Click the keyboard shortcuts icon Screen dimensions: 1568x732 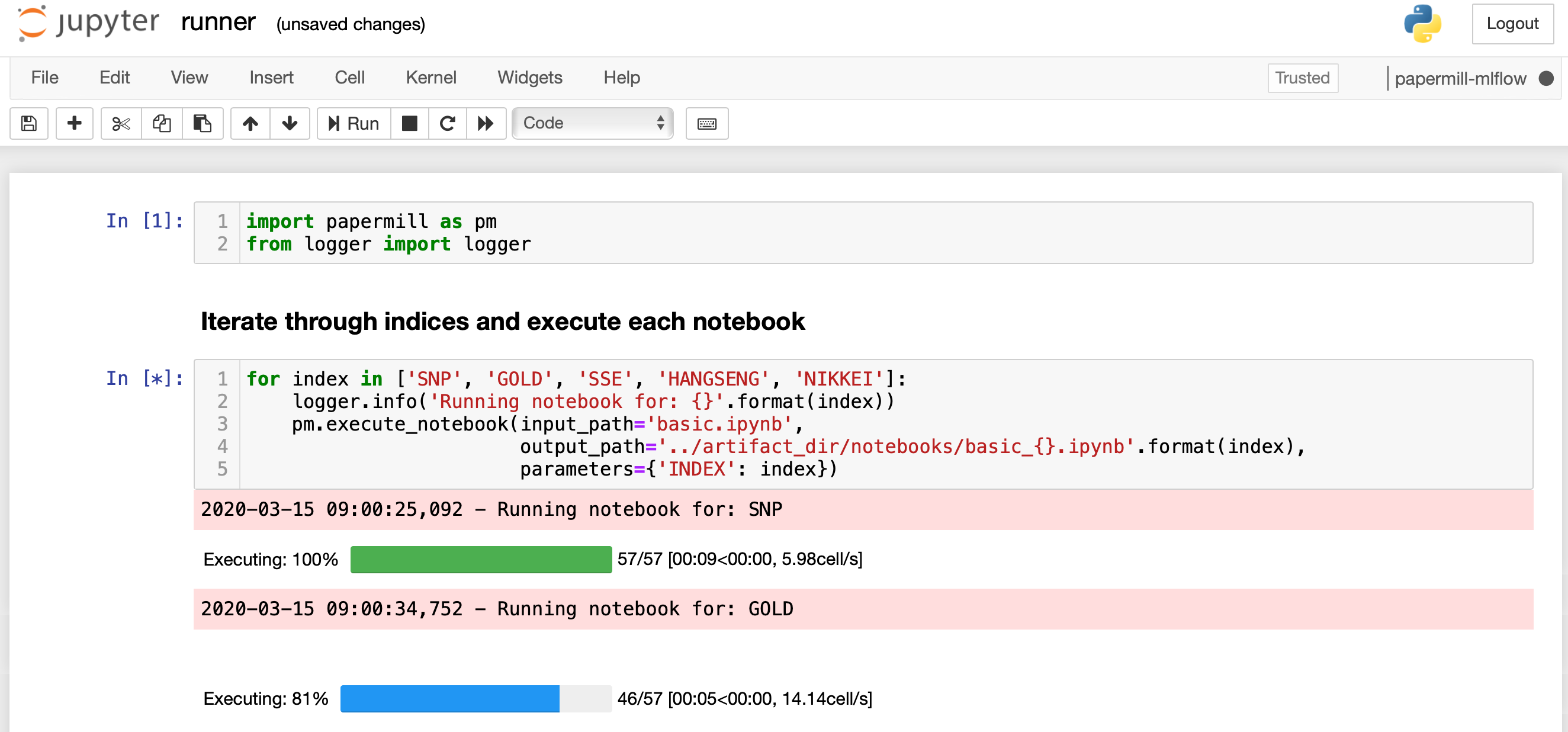point(707,123)
